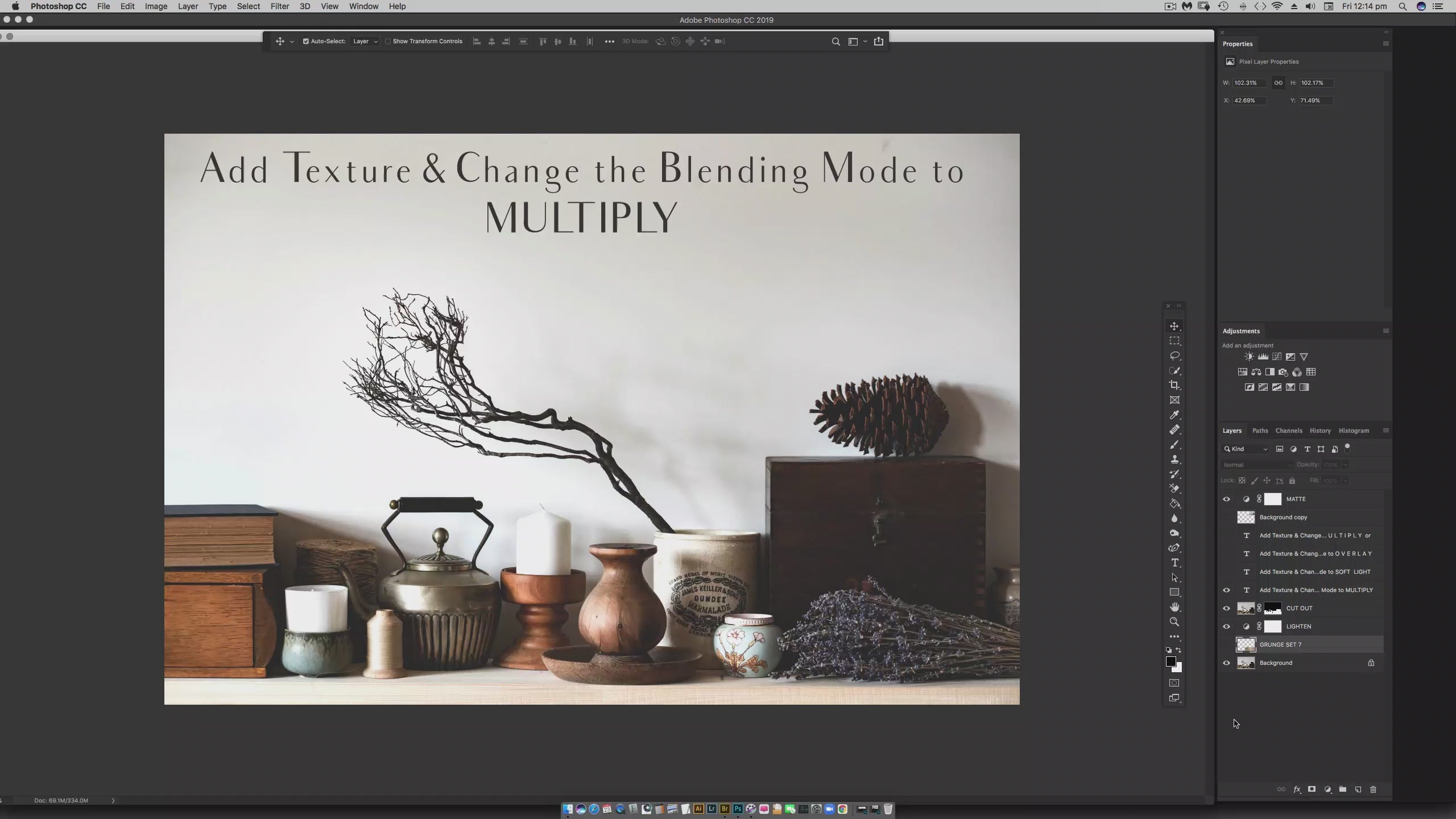
Task: Select the Zoom tool in toolbar
Action: coord(1174,622)
